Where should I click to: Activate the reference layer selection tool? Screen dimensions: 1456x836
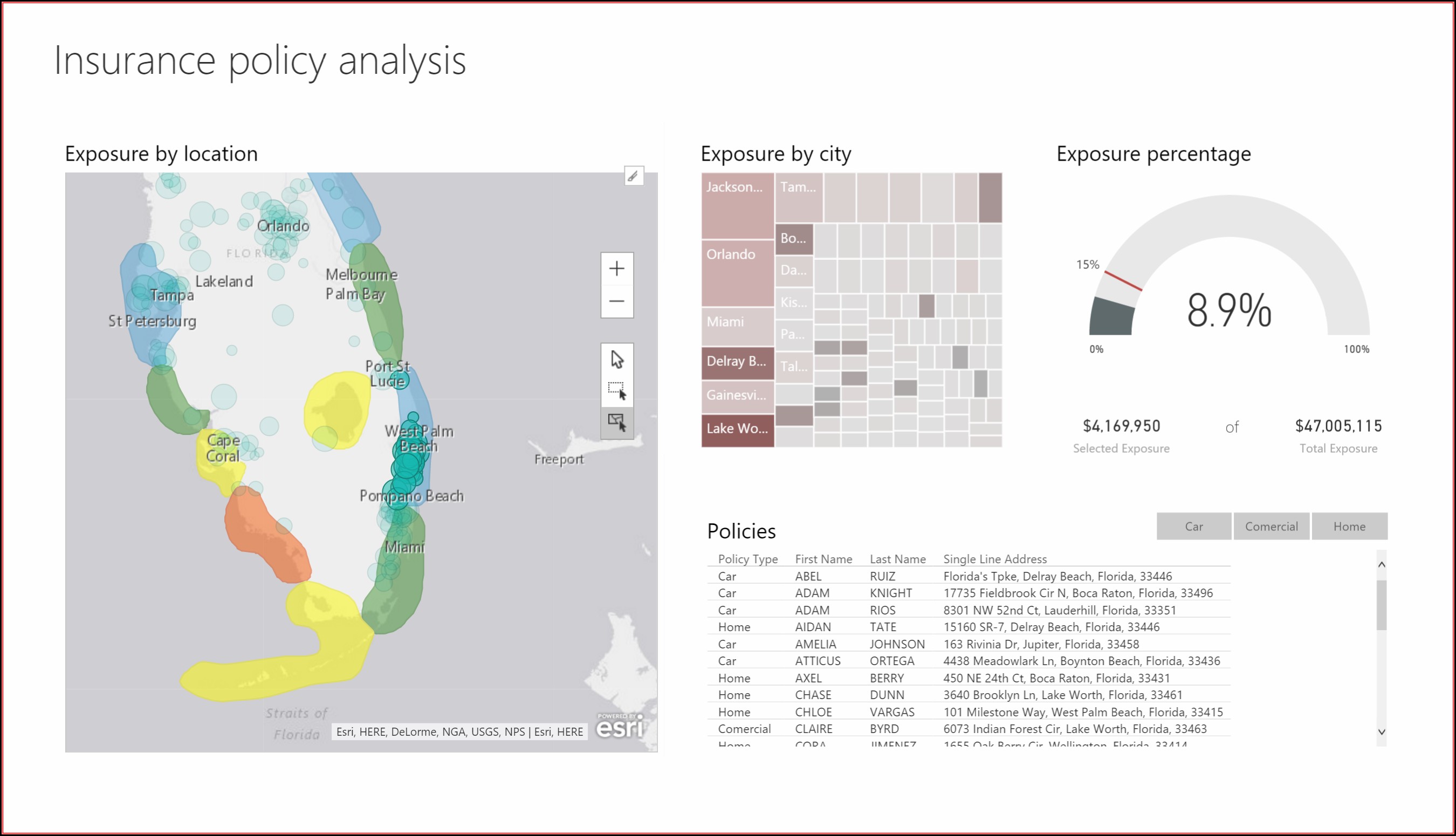(x=617, y=423)
